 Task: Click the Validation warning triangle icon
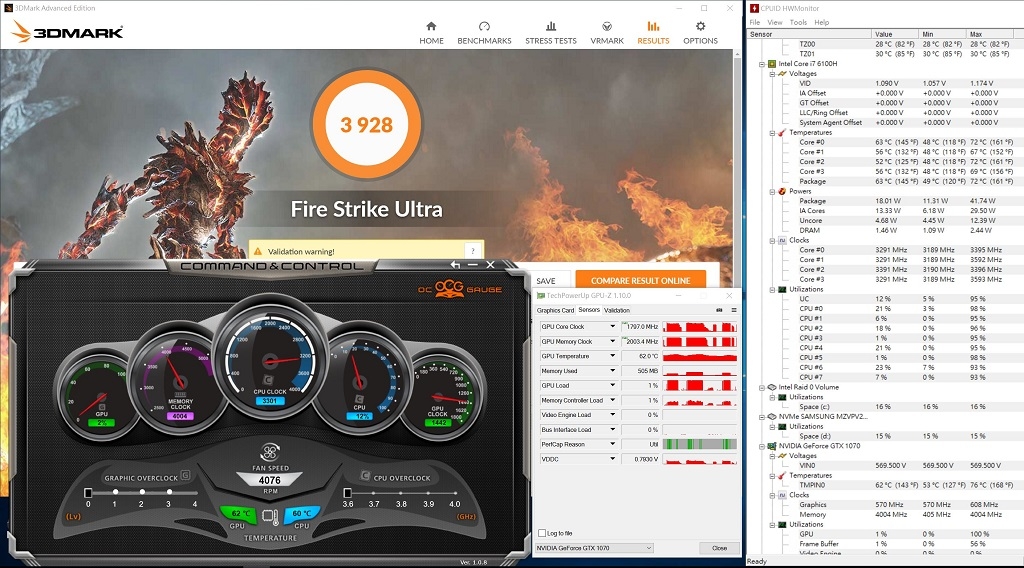(x=257, y=251)
